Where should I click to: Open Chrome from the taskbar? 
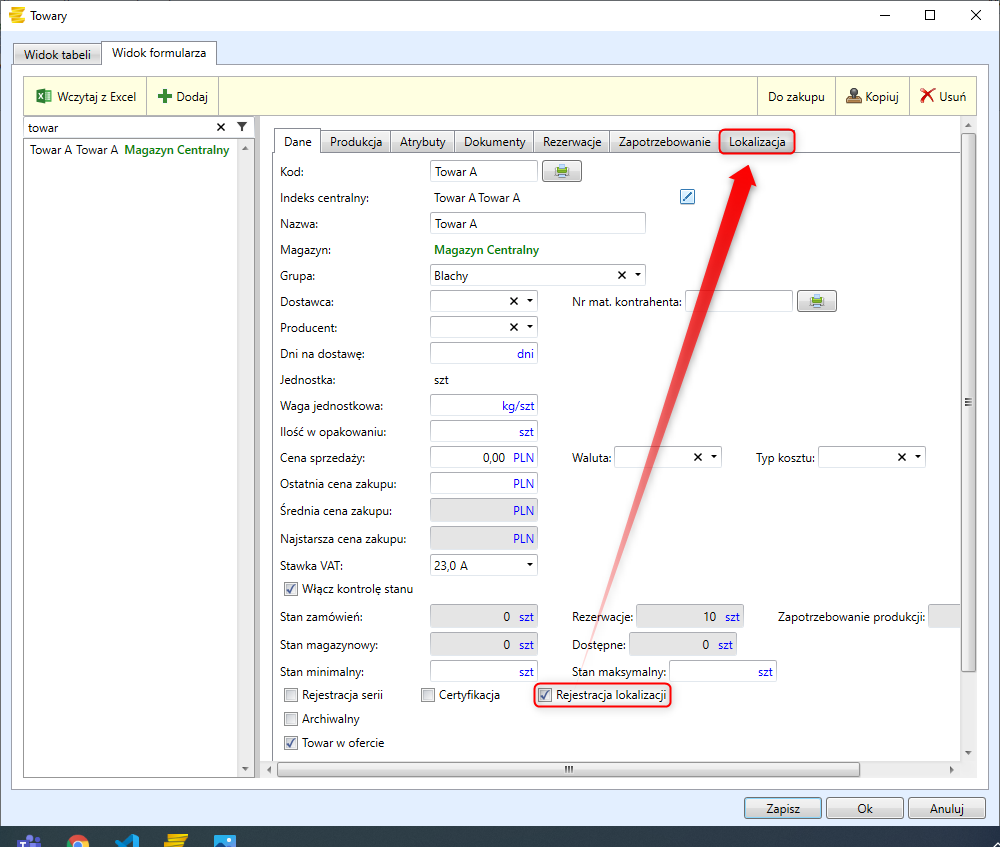pyautogui.click(x=78, y=840)
